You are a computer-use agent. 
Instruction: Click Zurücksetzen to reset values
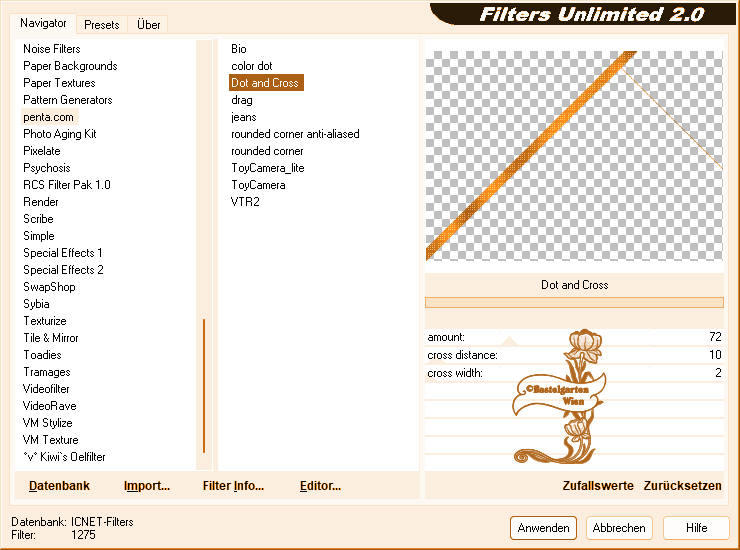pos(682,486)
